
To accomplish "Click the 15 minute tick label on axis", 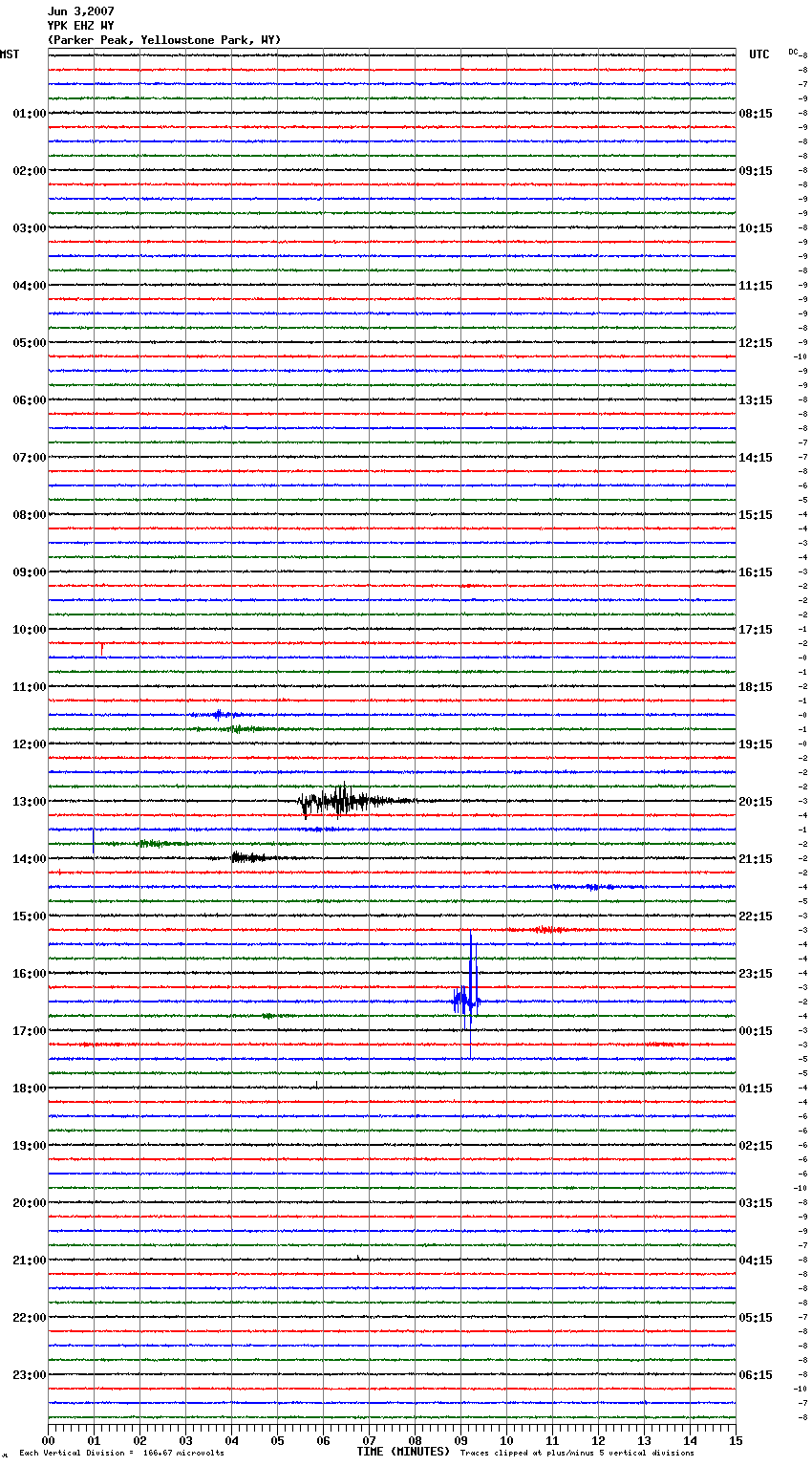I will point(736,1440).
